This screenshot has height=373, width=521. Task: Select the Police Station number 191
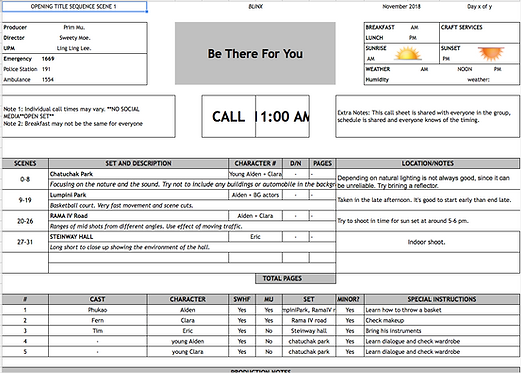46,69
